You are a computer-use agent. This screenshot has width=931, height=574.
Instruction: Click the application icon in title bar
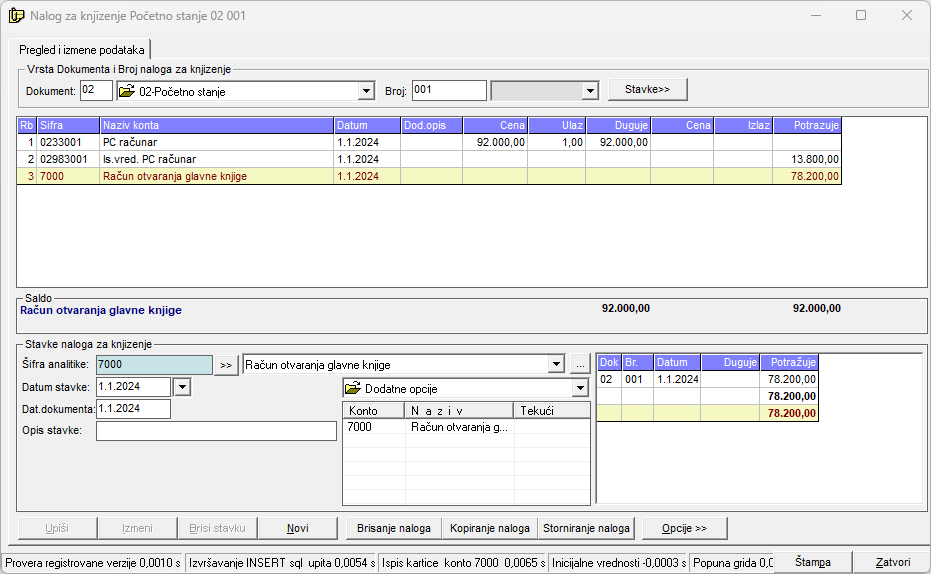point(16,16)
